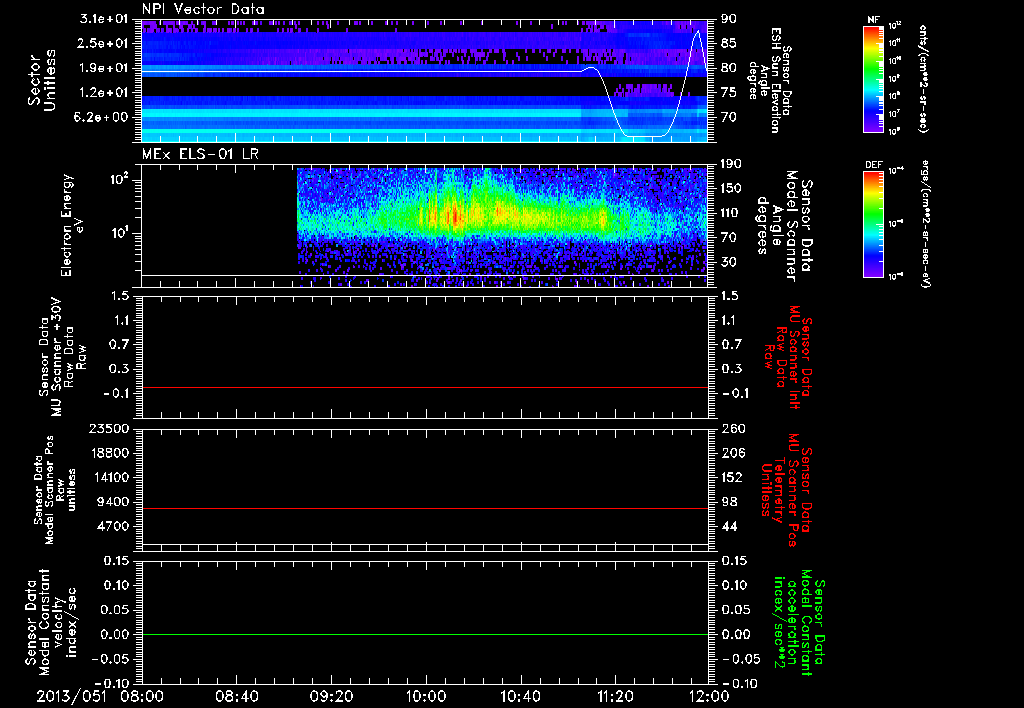Image resolution: width=1024 pixels, height=708 pixels.
Task: Click the ESH Sun Elevation Angle axis title
Action: [770, 80]
